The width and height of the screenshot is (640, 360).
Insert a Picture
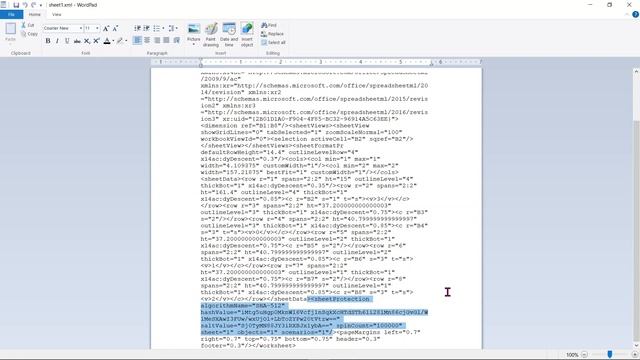click(194, 33)
